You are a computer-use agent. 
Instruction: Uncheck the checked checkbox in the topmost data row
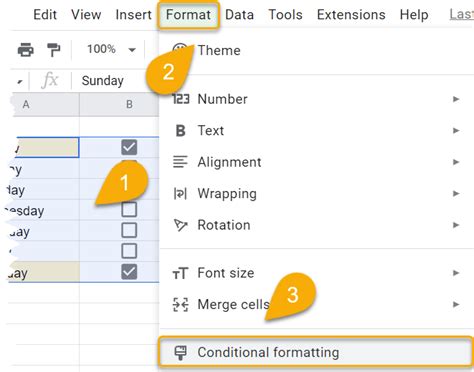point(129,147)
